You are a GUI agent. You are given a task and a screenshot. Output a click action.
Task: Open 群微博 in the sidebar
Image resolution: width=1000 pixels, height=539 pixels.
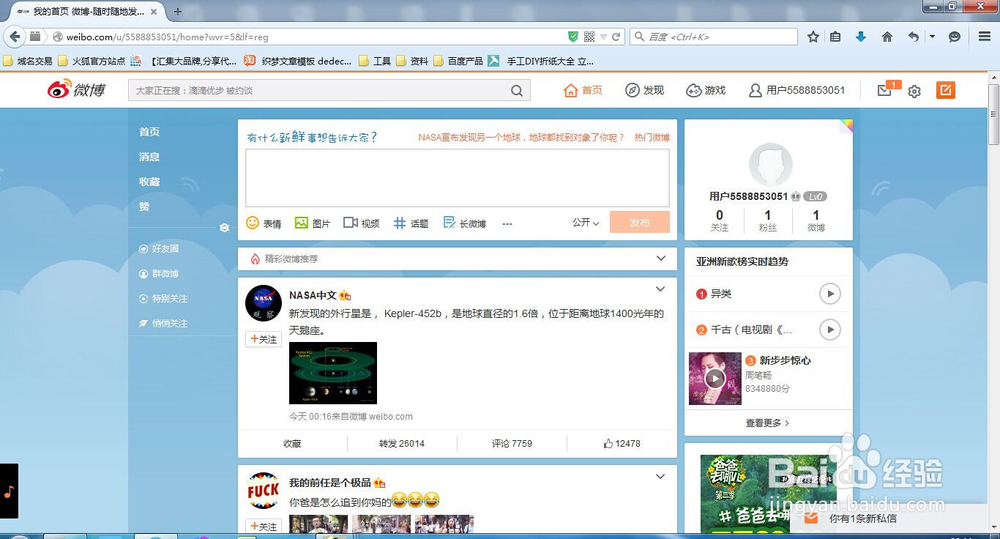159,274
